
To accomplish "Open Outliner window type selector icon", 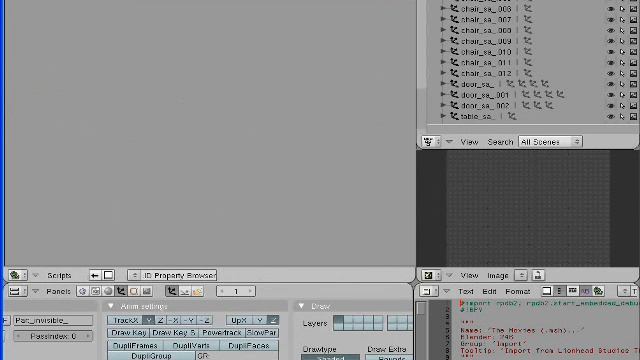I will (431, 142).
